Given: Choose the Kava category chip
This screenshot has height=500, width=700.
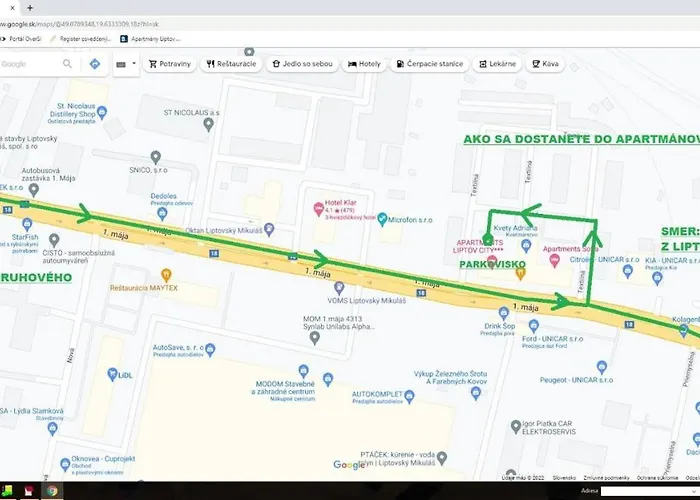Looking at the screenshot, I should click(544, 64).
